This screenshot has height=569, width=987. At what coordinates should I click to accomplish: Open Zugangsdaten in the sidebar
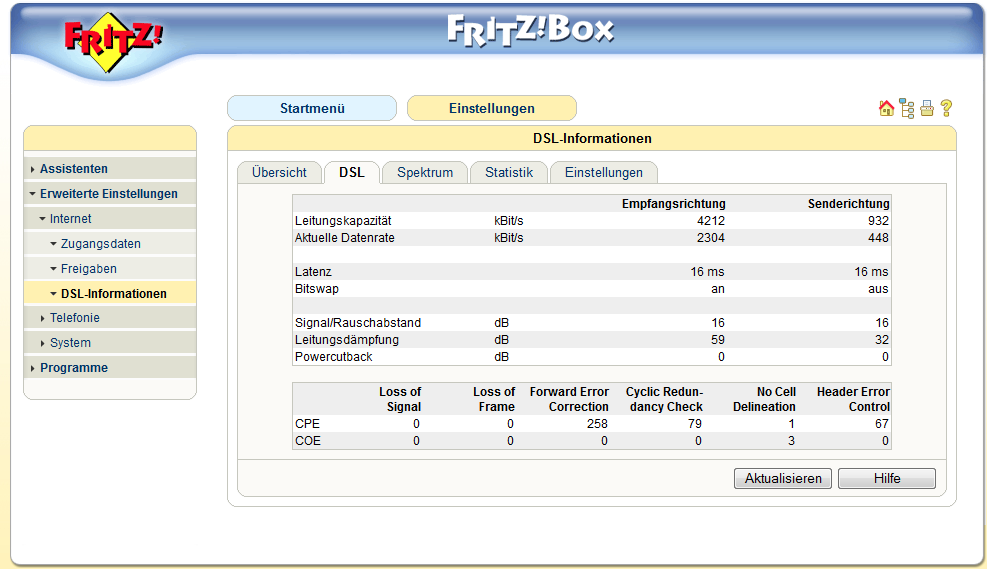(x=101, y=244)
